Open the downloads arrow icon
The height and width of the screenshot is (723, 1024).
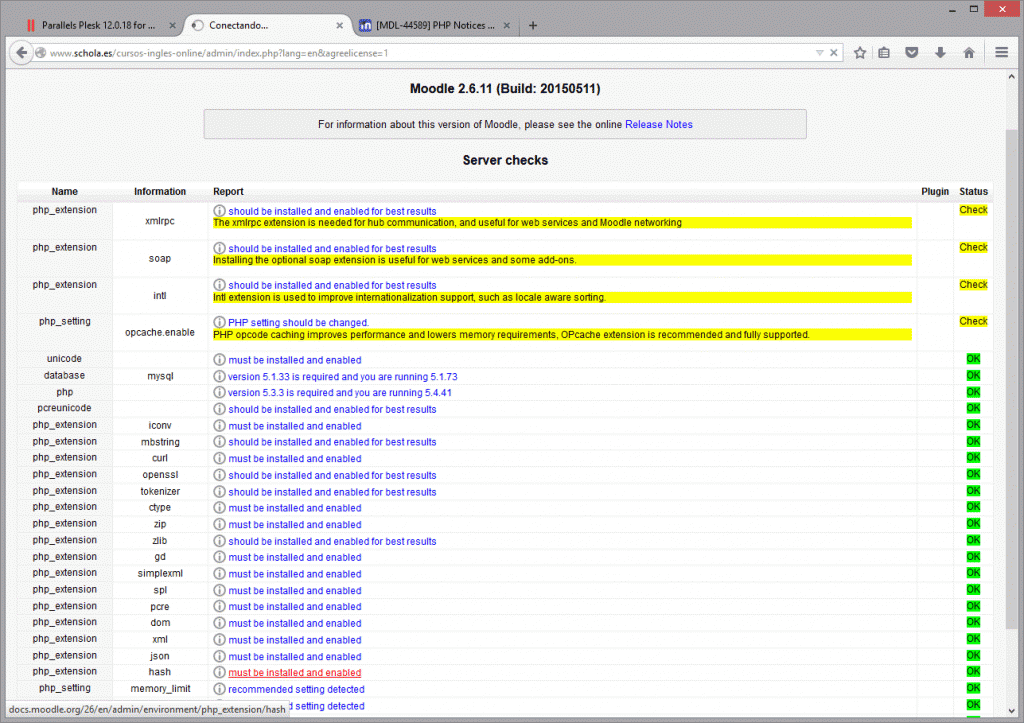point(940,53)
